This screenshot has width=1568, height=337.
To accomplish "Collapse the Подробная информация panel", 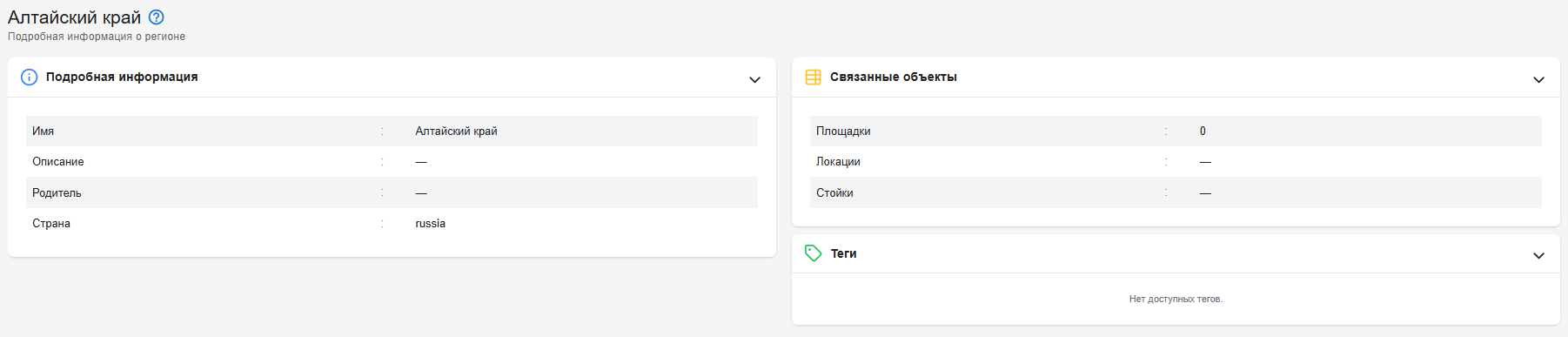I will pyautogui.click(x=754, y=79).
